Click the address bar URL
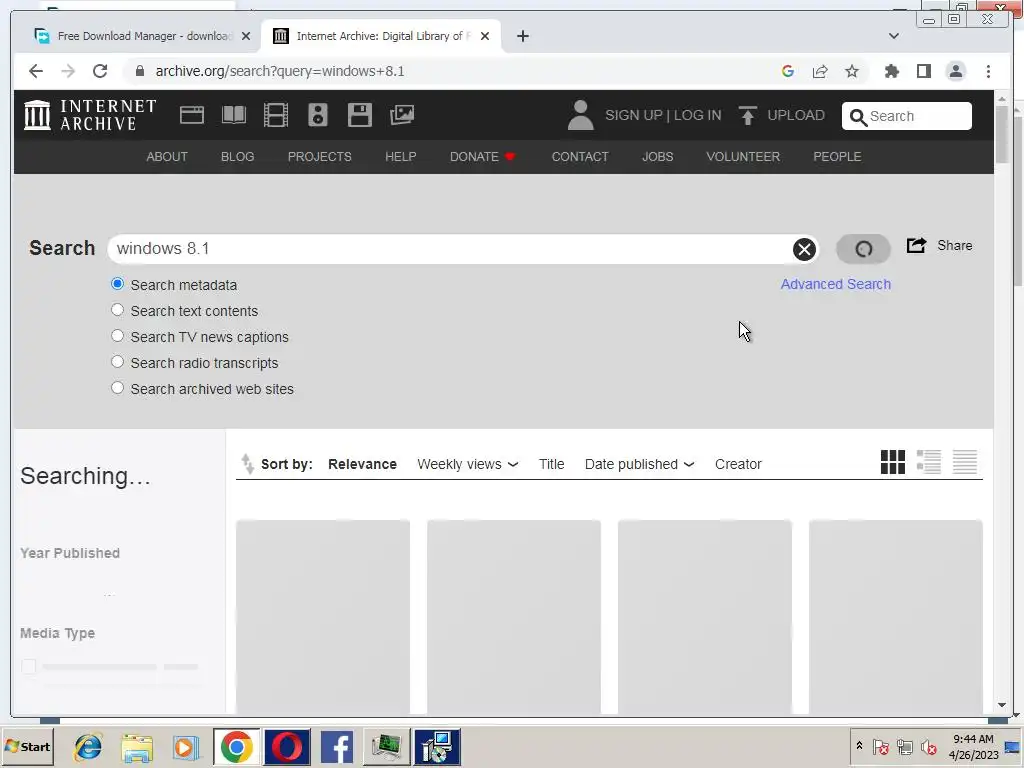The width and height of the screenshot is (1024, 768). [280, 71]
